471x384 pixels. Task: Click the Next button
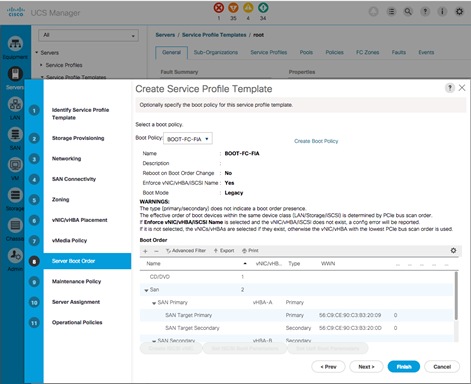click(x=366, y=367)
